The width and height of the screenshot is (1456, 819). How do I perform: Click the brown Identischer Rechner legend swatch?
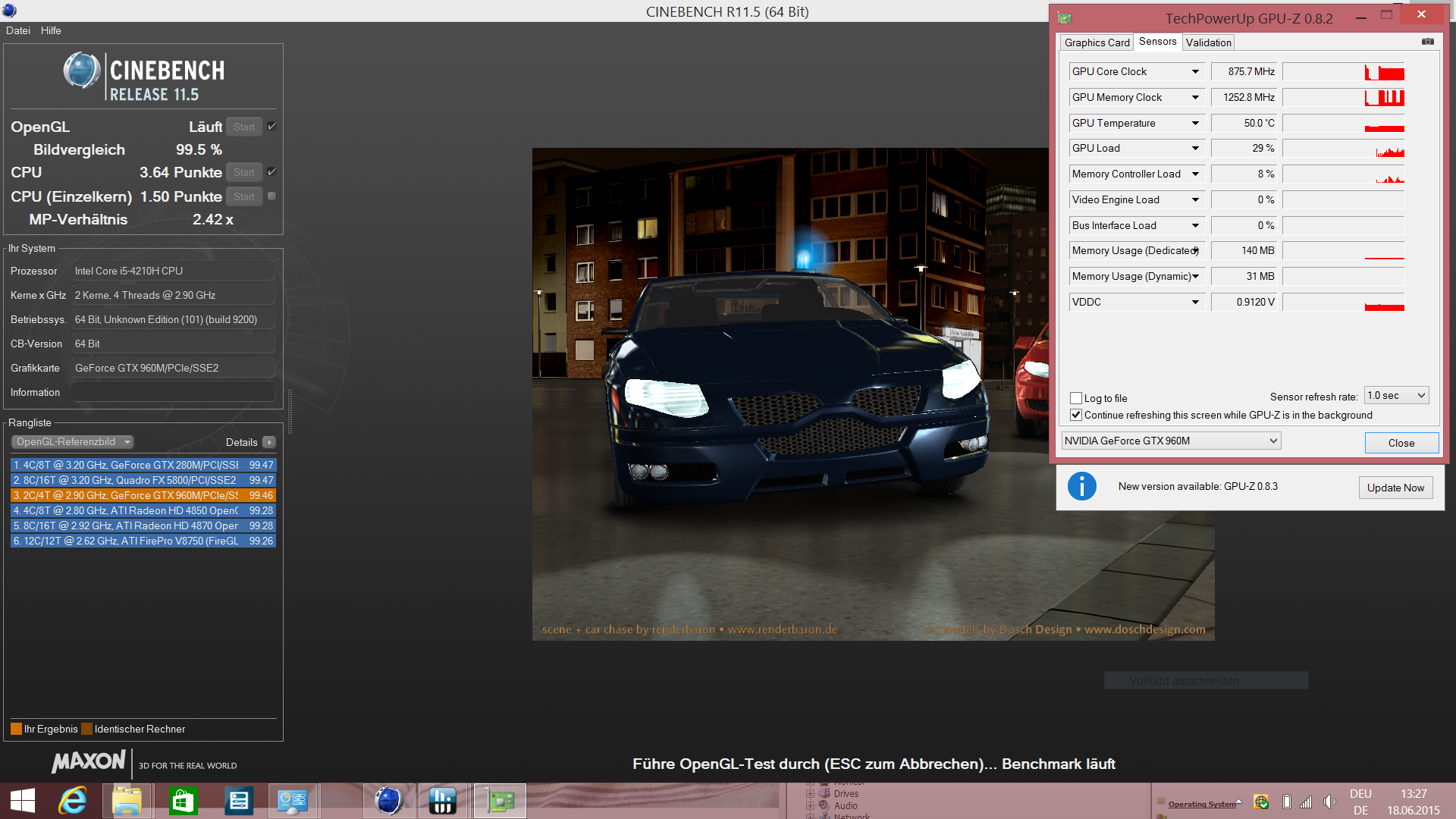[x=86, y=729]
